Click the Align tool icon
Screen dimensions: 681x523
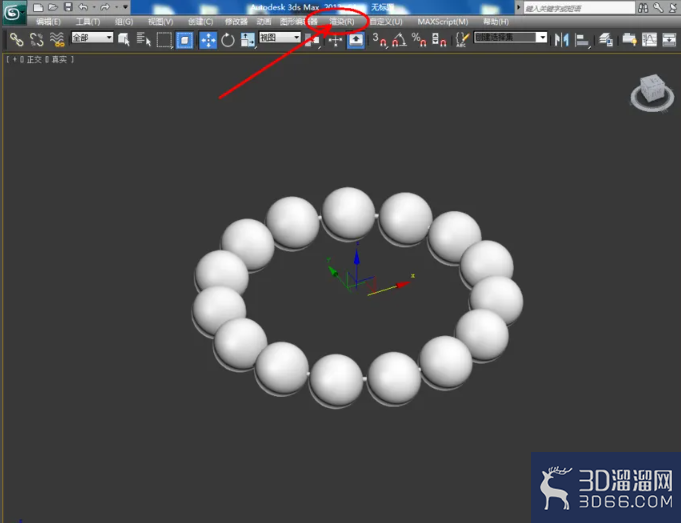(x=582, y=40)
